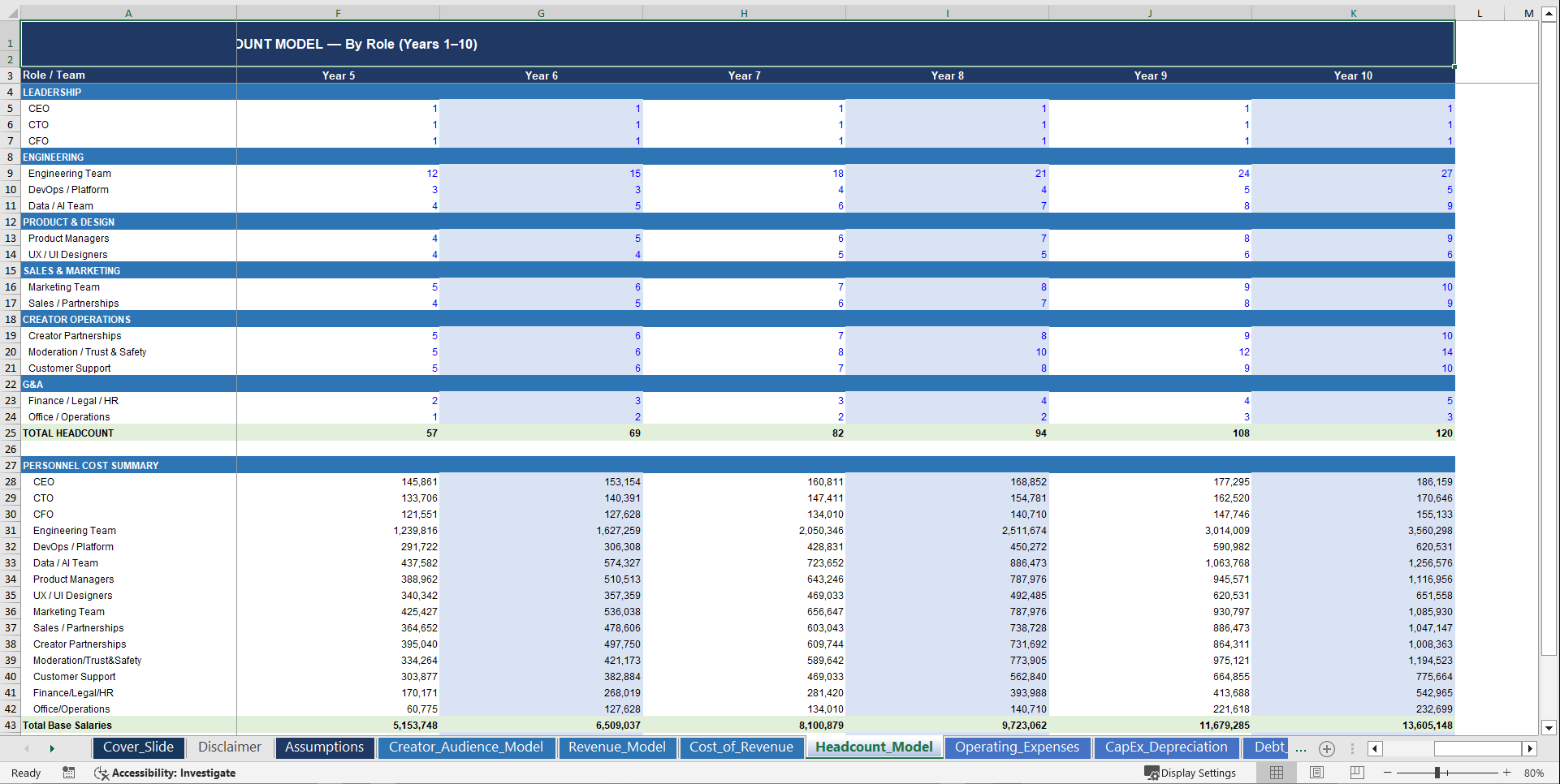
Task: Switch to Page Layout view icon
Action: click(x=1316, y=773)
